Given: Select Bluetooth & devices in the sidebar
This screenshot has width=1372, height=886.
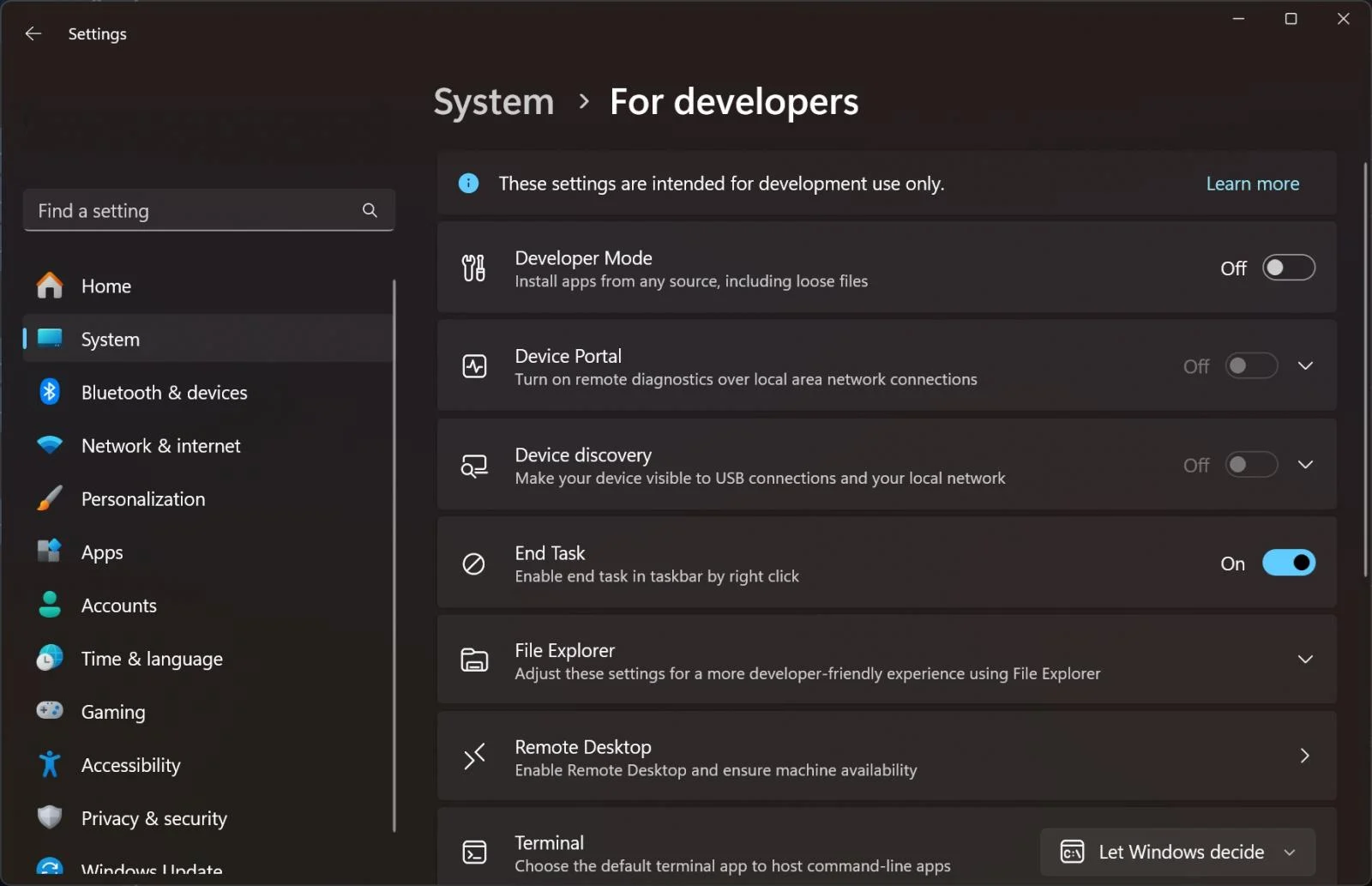Looking at the screenshot, I should pyautogui.click(x=163, y=392).
